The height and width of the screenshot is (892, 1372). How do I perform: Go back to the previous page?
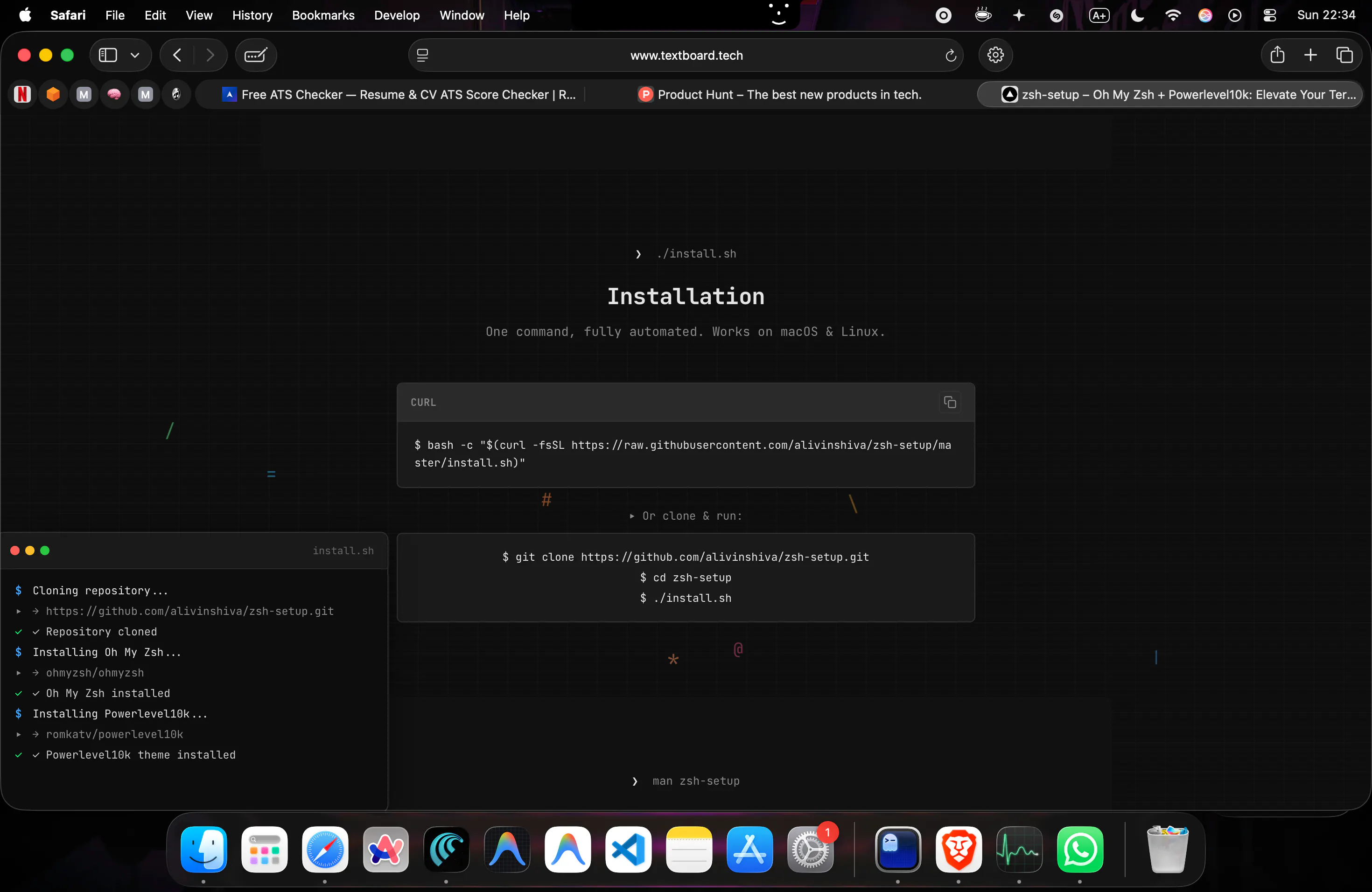point(177,56)
